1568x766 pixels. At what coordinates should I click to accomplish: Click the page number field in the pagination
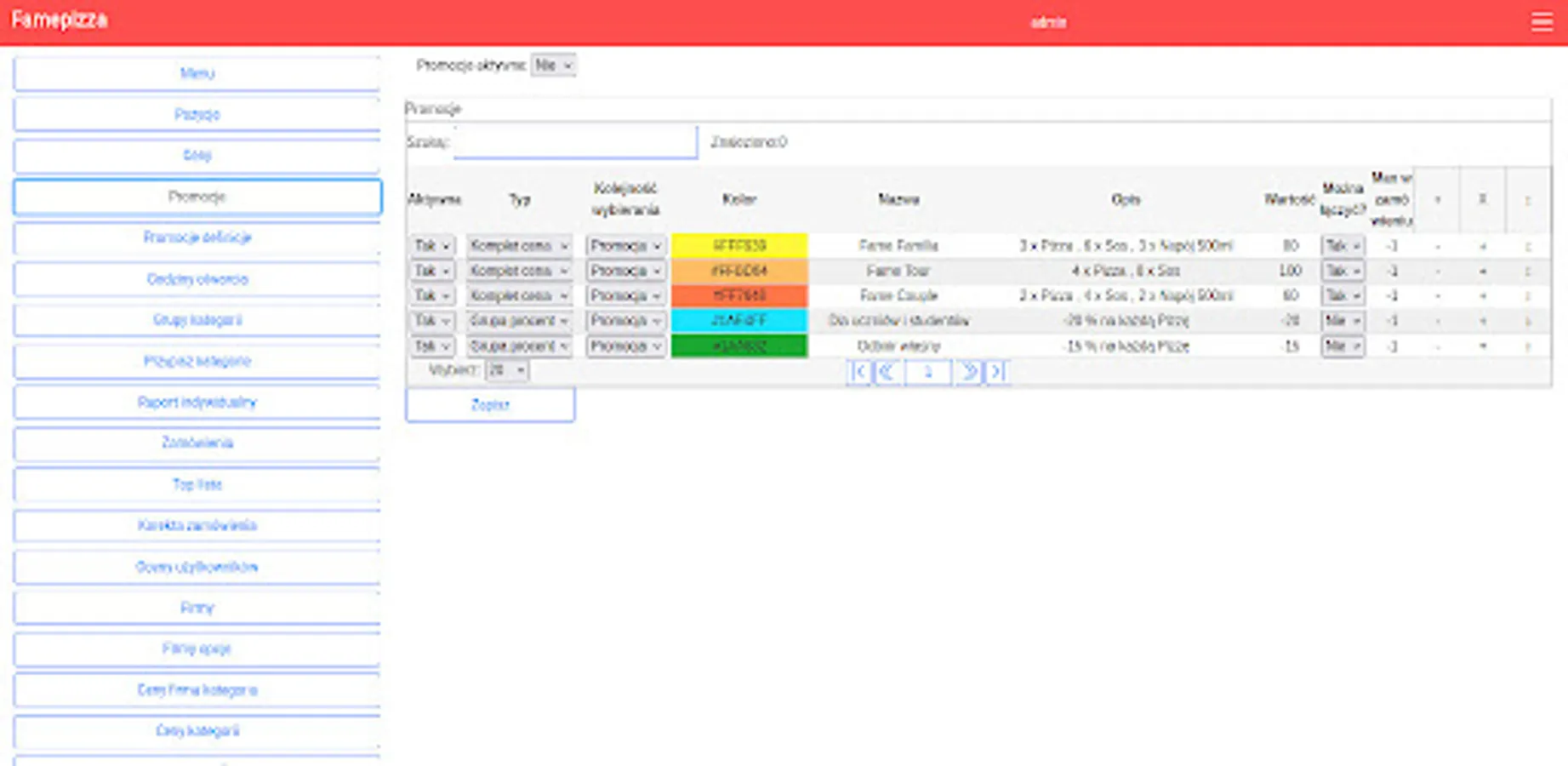click(x=928, y=372)
